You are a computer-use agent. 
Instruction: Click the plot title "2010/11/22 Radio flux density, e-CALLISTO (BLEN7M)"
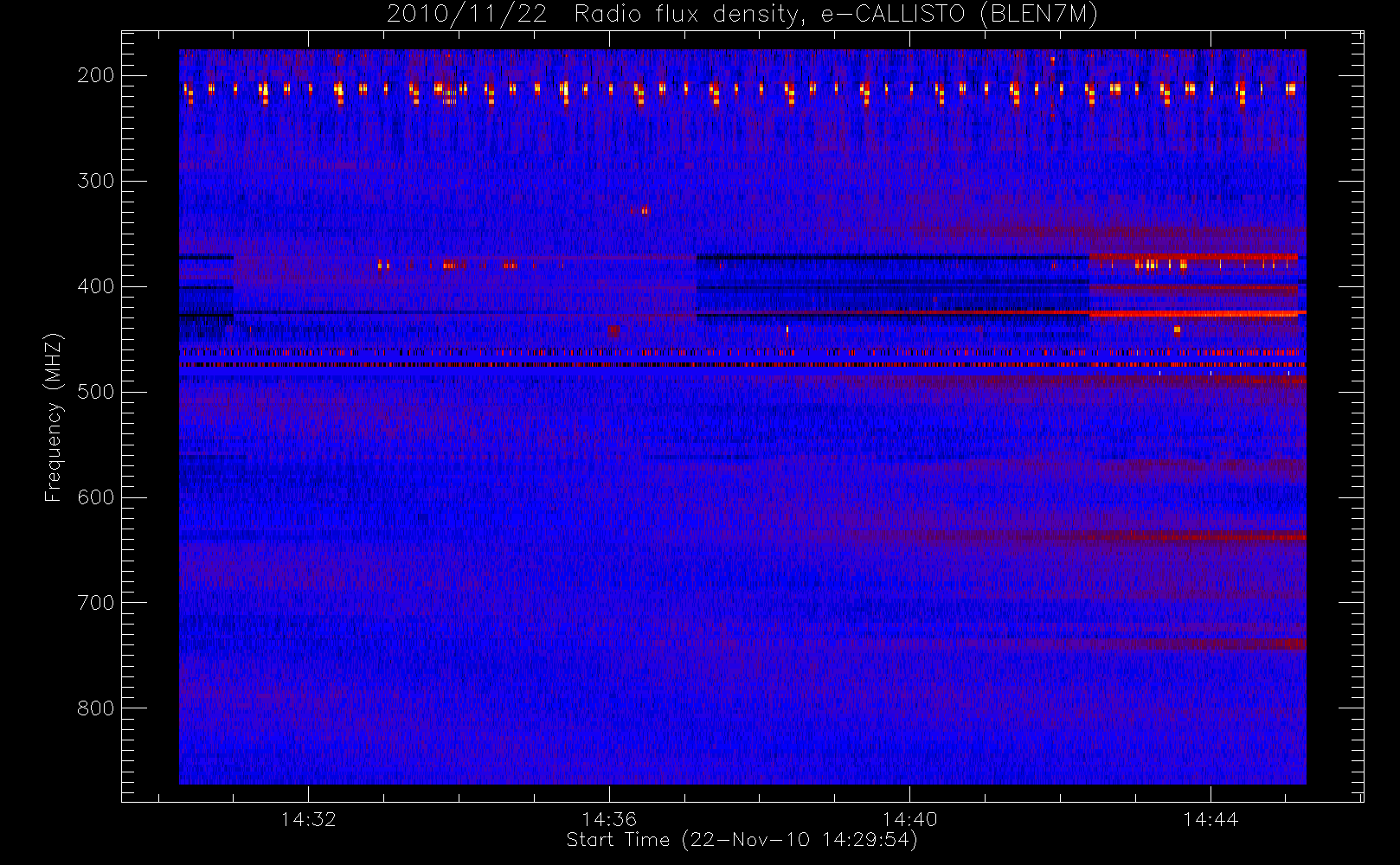click(x=742, y=15)
